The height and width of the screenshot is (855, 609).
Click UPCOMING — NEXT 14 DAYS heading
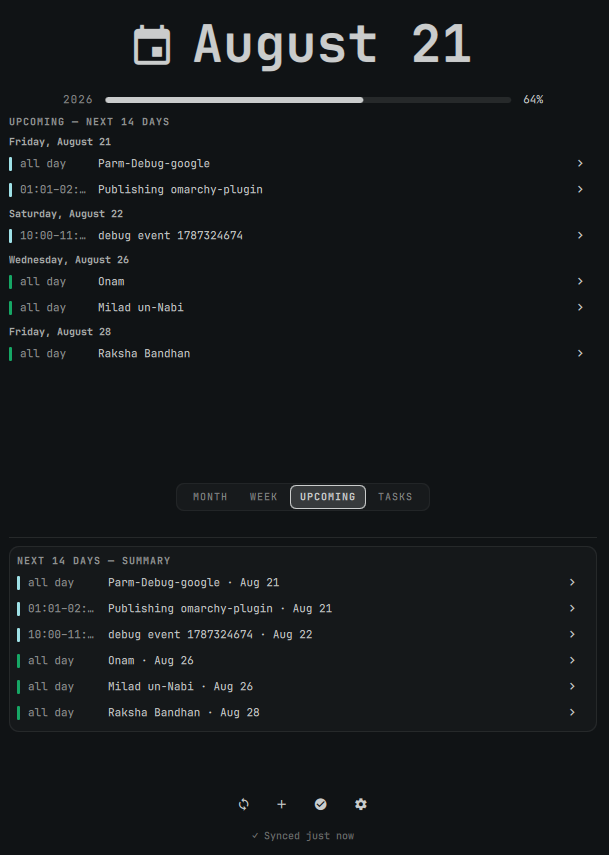[x=89, y=122]
